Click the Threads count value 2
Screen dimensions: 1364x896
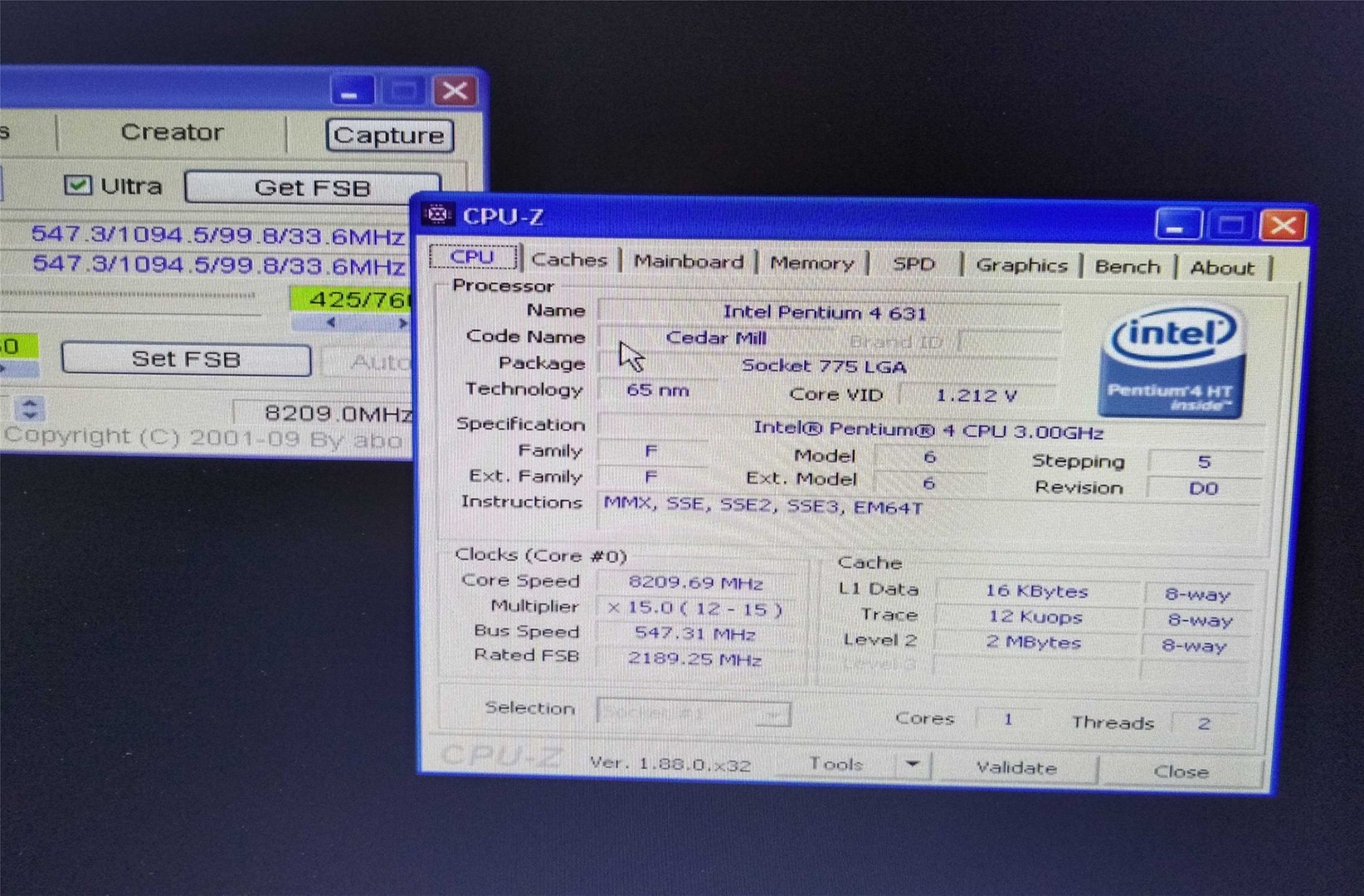(1203, 723)
